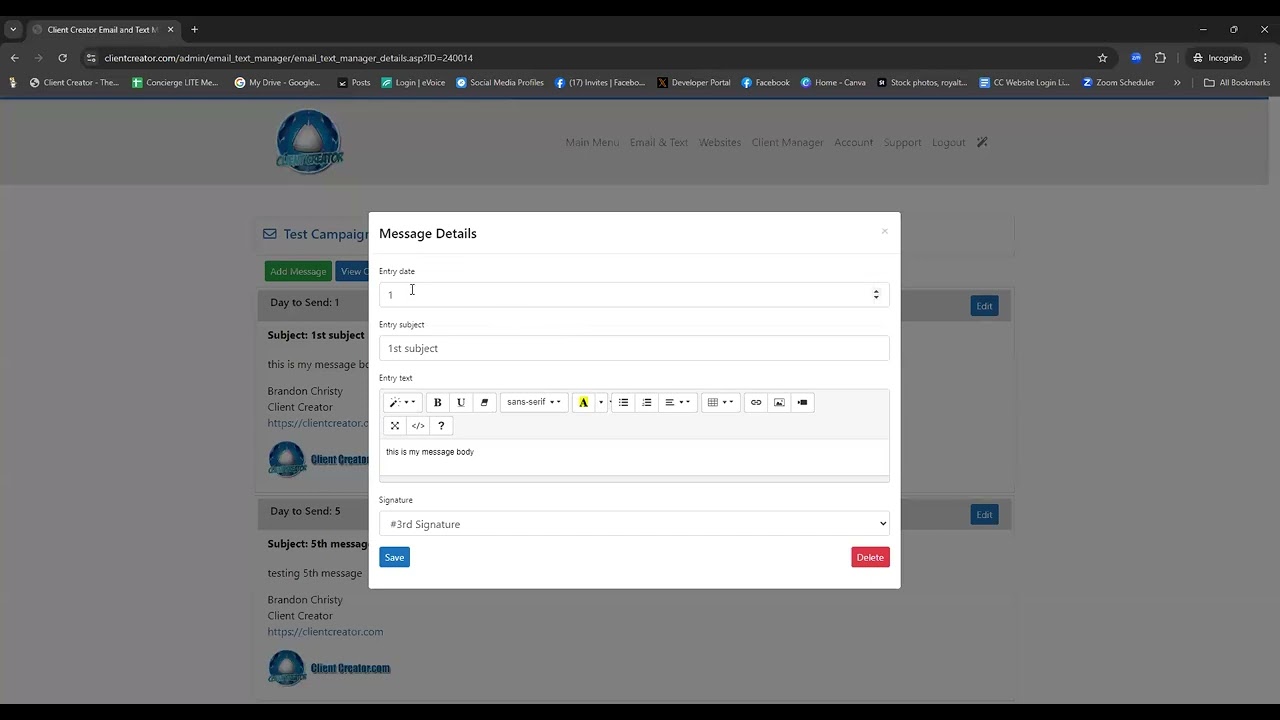
Task: Open a new browser tab
Action: click(x=194, y=29)
